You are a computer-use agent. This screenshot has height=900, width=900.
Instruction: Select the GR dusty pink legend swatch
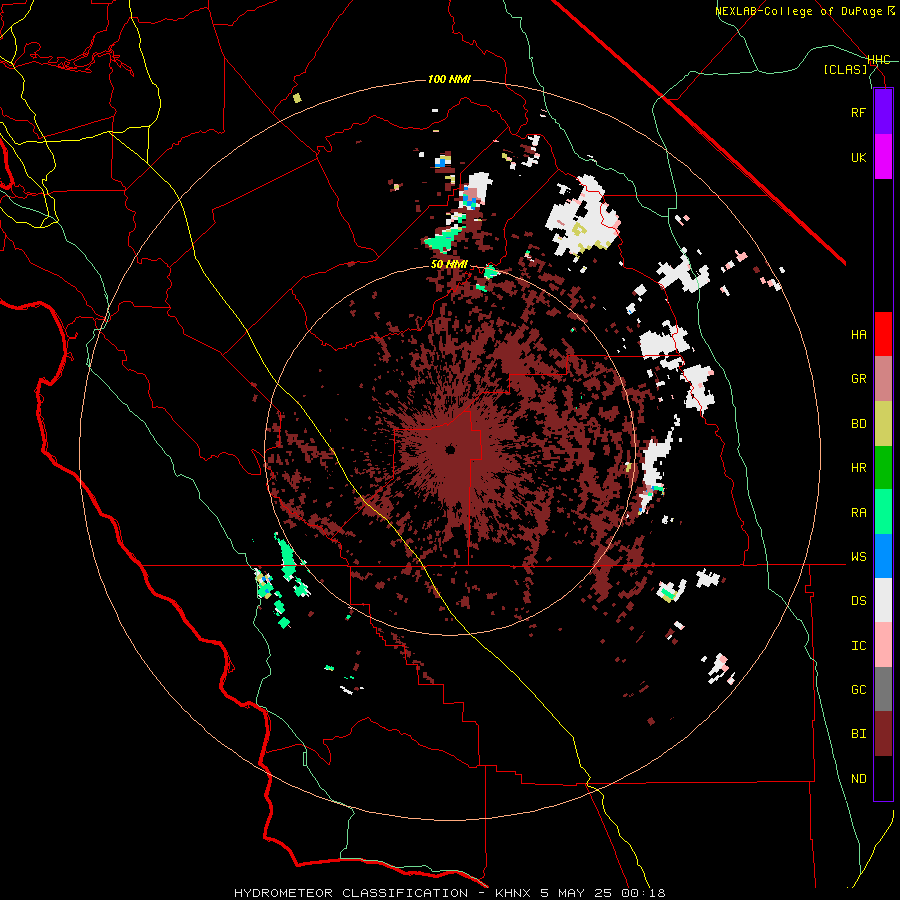coord(883,379)
